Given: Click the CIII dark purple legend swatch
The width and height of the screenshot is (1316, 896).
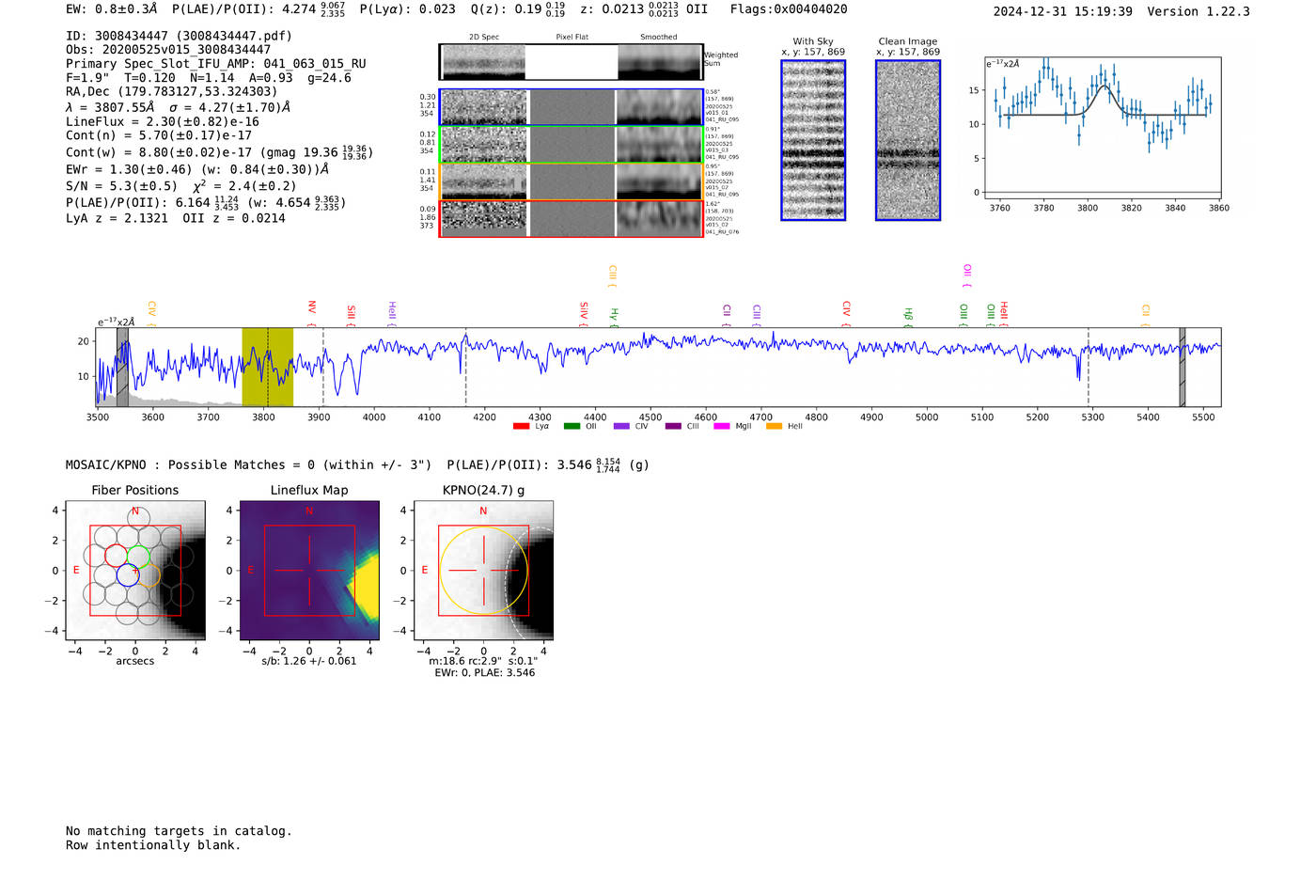Looking at the screenshot, I should (673, 427).
